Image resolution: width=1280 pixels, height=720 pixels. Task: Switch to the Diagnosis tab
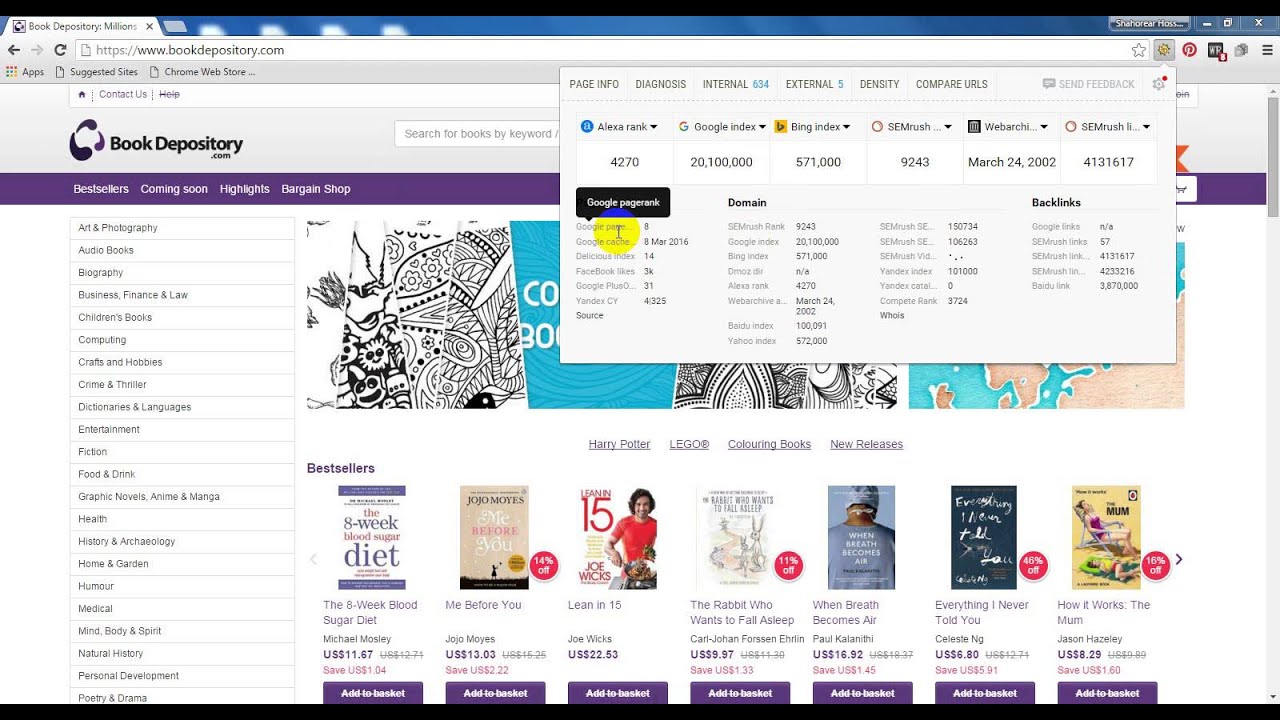point(661,84)
